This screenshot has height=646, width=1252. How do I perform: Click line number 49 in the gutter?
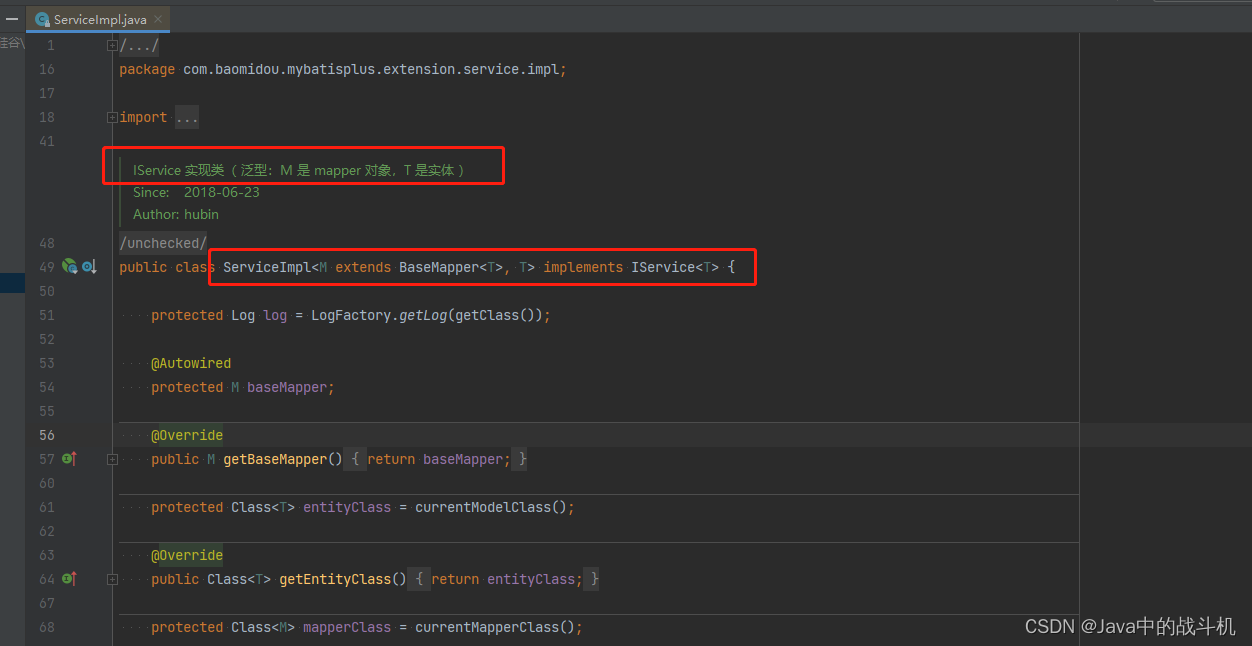(x=47, y=267)
